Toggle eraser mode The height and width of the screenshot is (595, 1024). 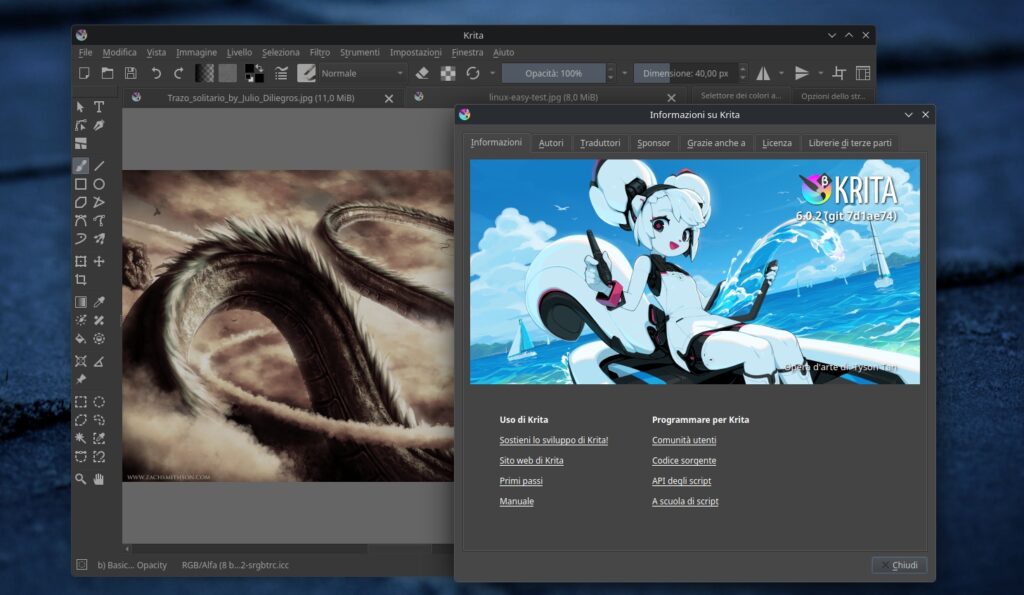(422, 73)
